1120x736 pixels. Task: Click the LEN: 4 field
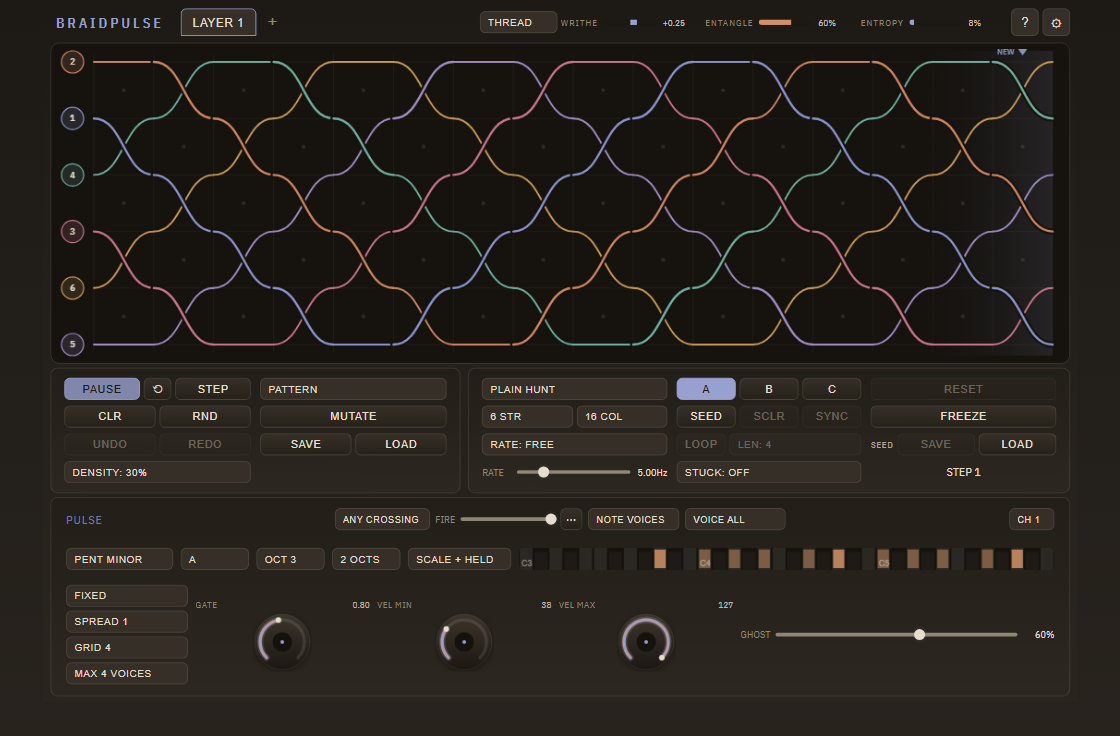(795, 444)
